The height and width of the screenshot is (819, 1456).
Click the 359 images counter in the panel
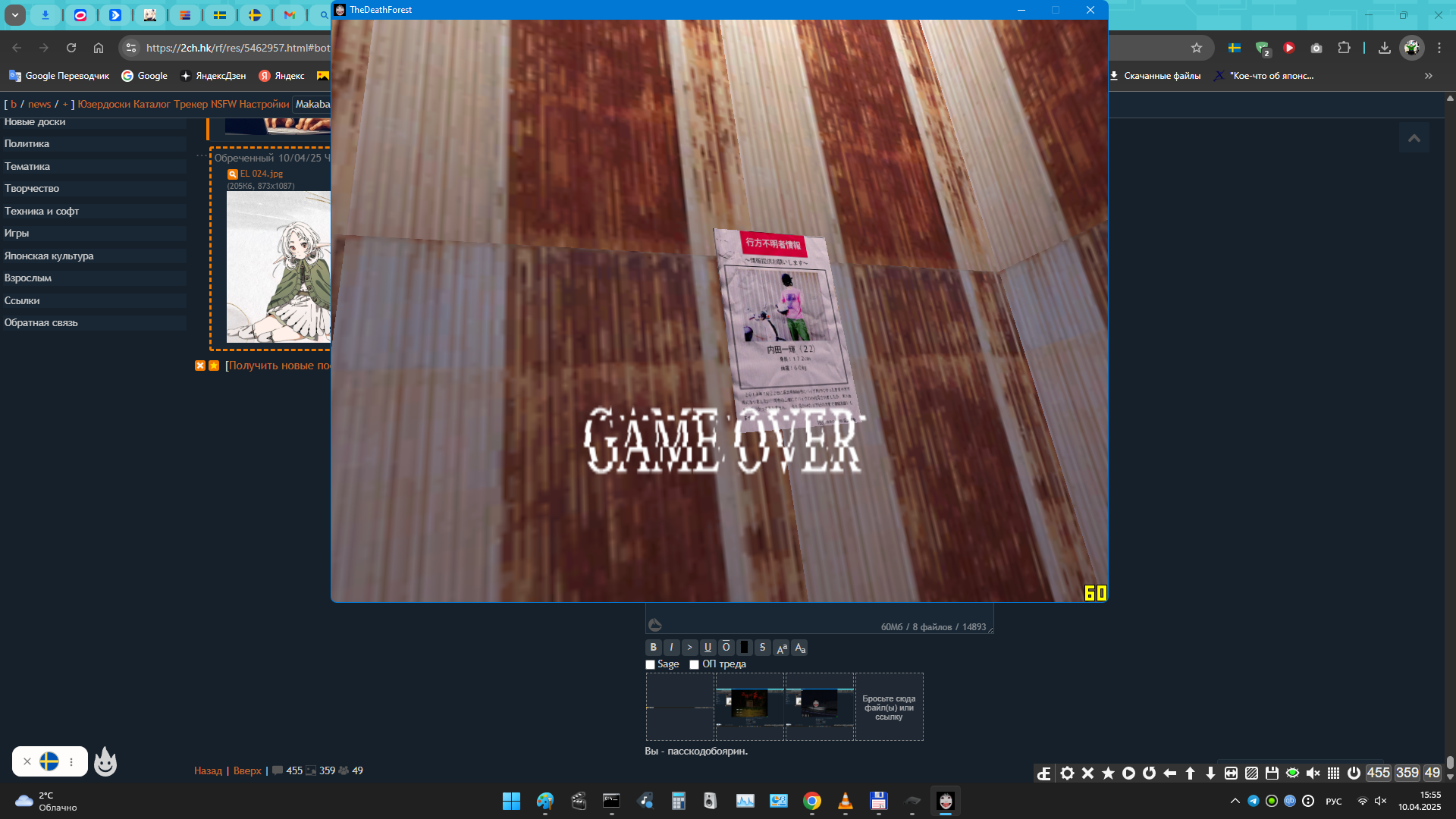pos(1407,773)
